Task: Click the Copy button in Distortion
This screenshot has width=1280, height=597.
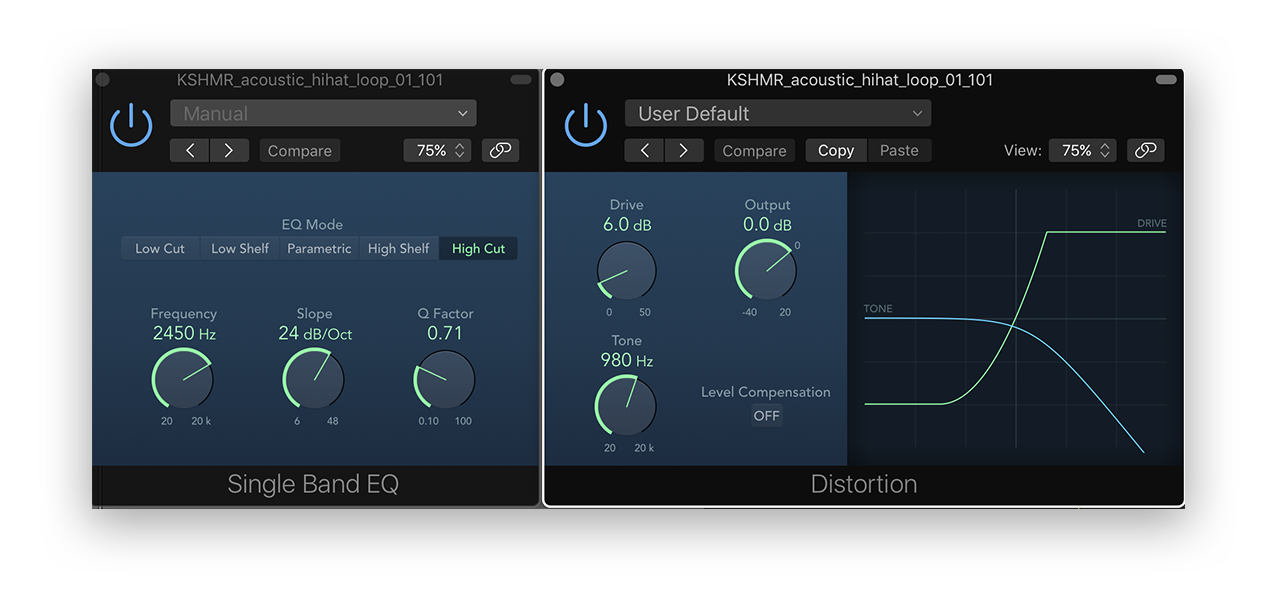Action: pos(836,151)
